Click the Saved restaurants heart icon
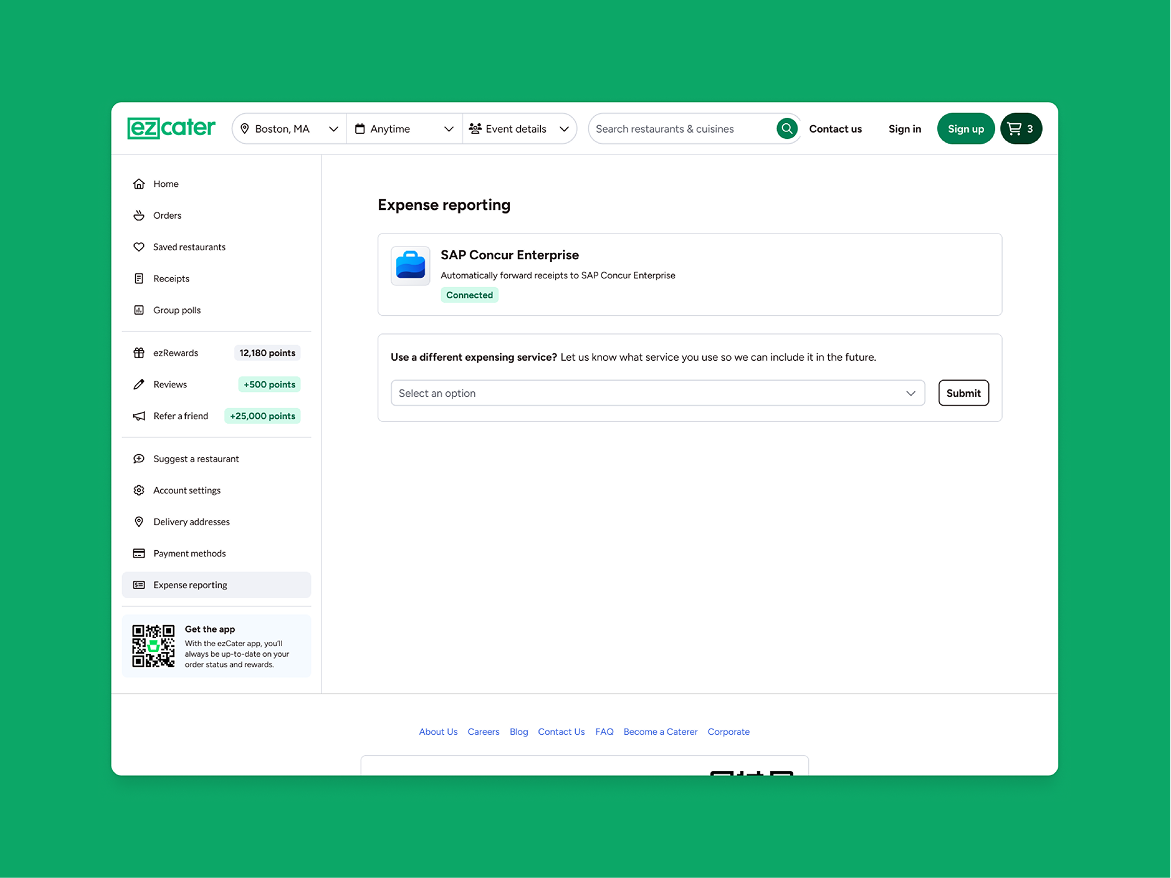This screenshot has width=1171, height=878. pyautogui.click(x=139, y=247)
